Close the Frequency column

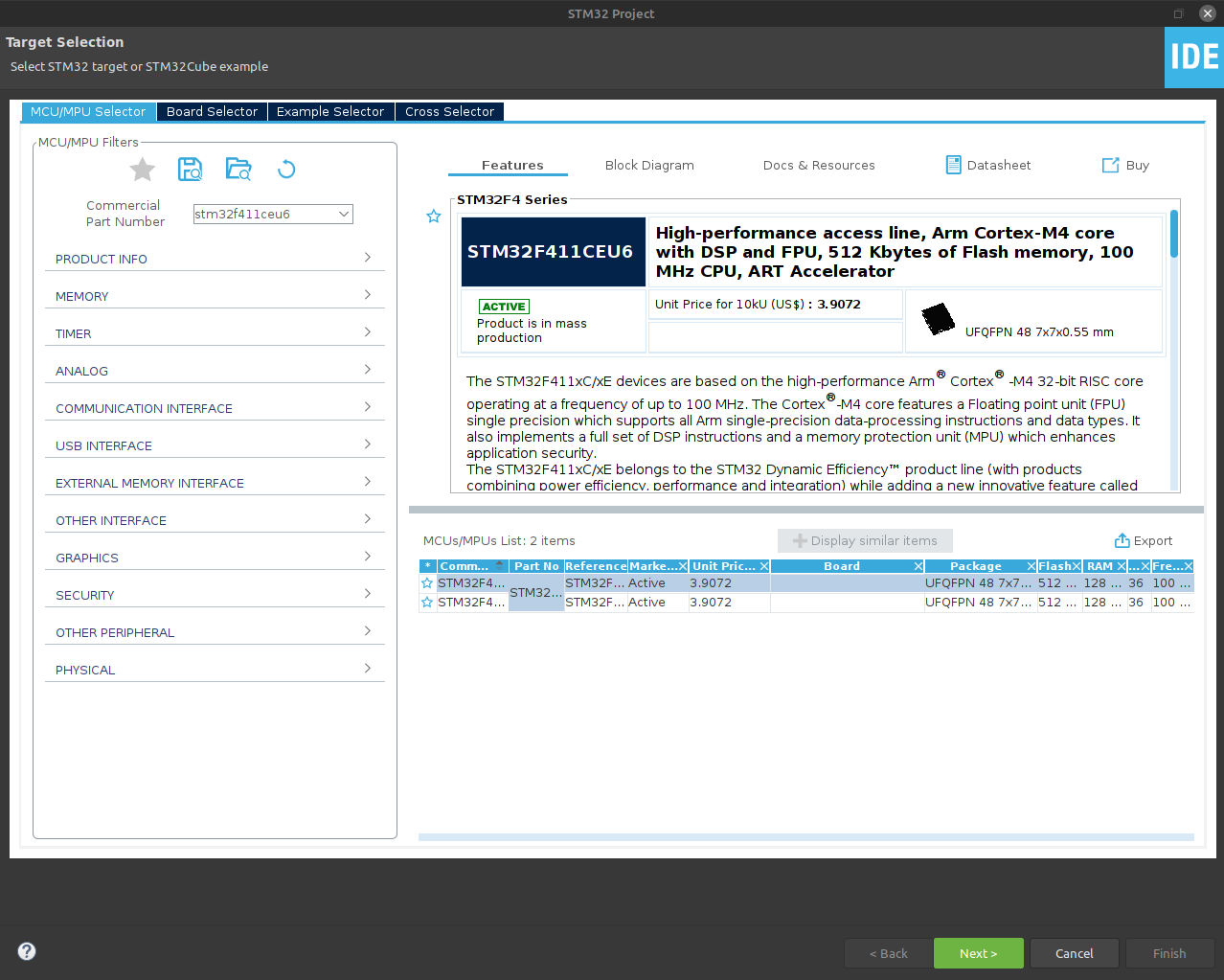click(1189, 566)
